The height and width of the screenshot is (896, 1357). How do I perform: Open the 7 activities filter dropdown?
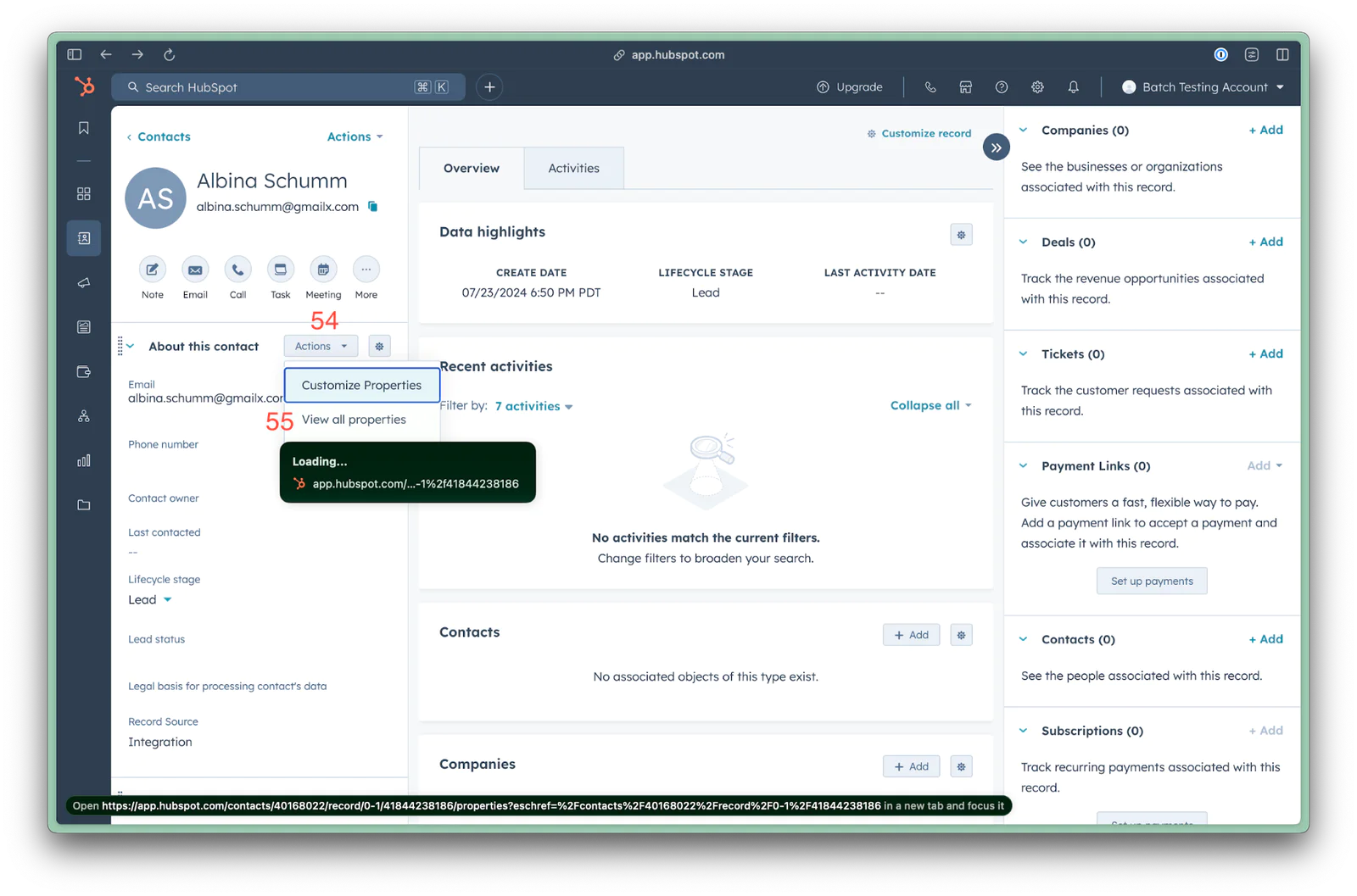[533, 407]
